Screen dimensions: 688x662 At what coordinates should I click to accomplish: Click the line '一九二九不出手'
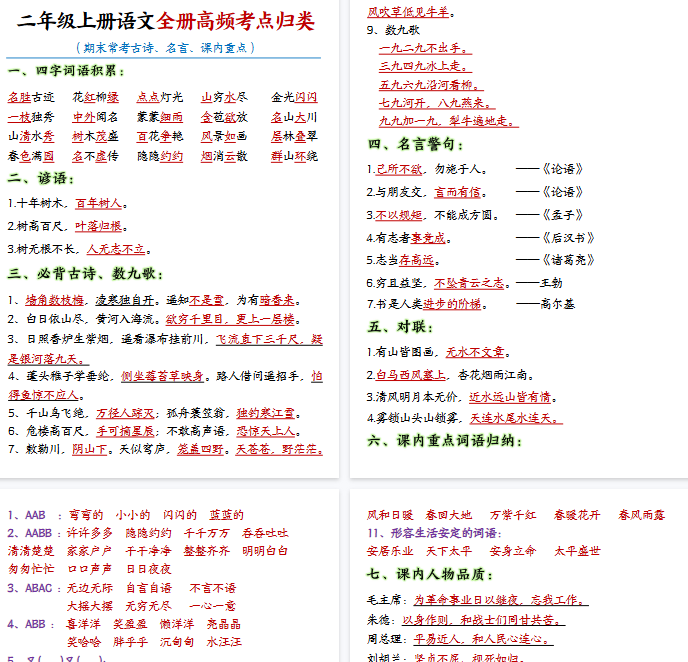tap(425, 48)
